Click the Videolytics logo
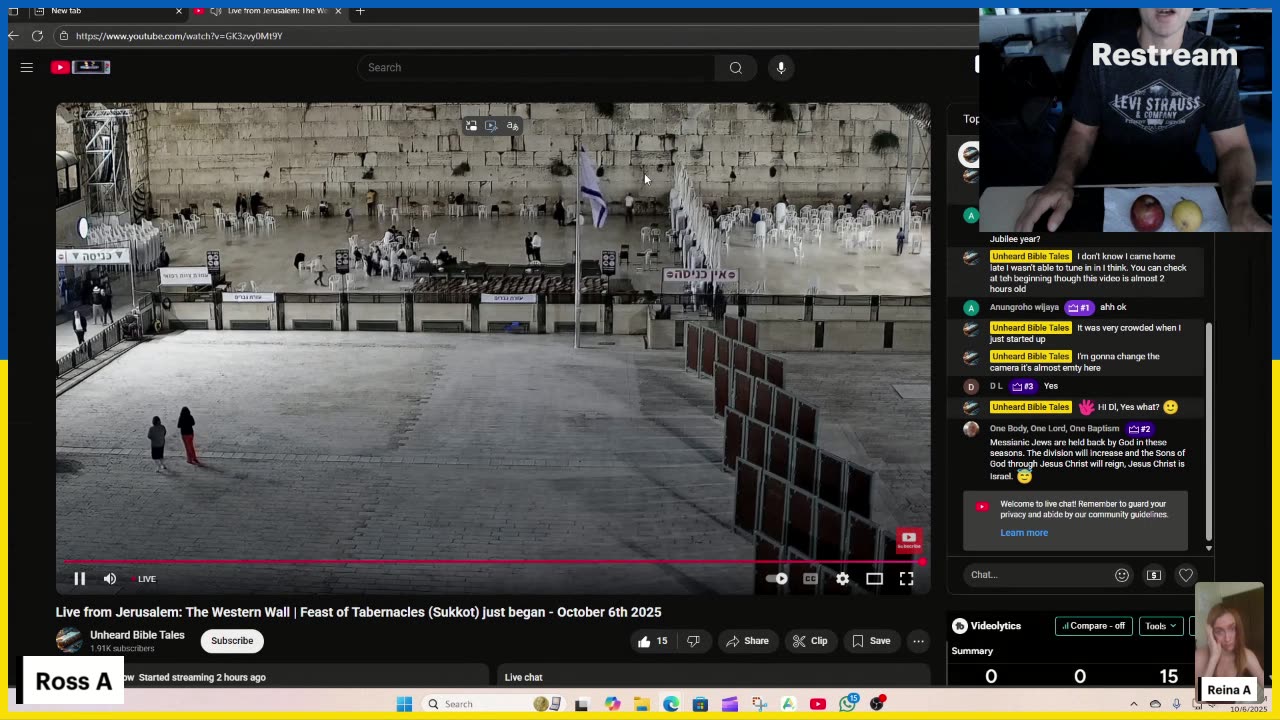 (x=986, y=626)
